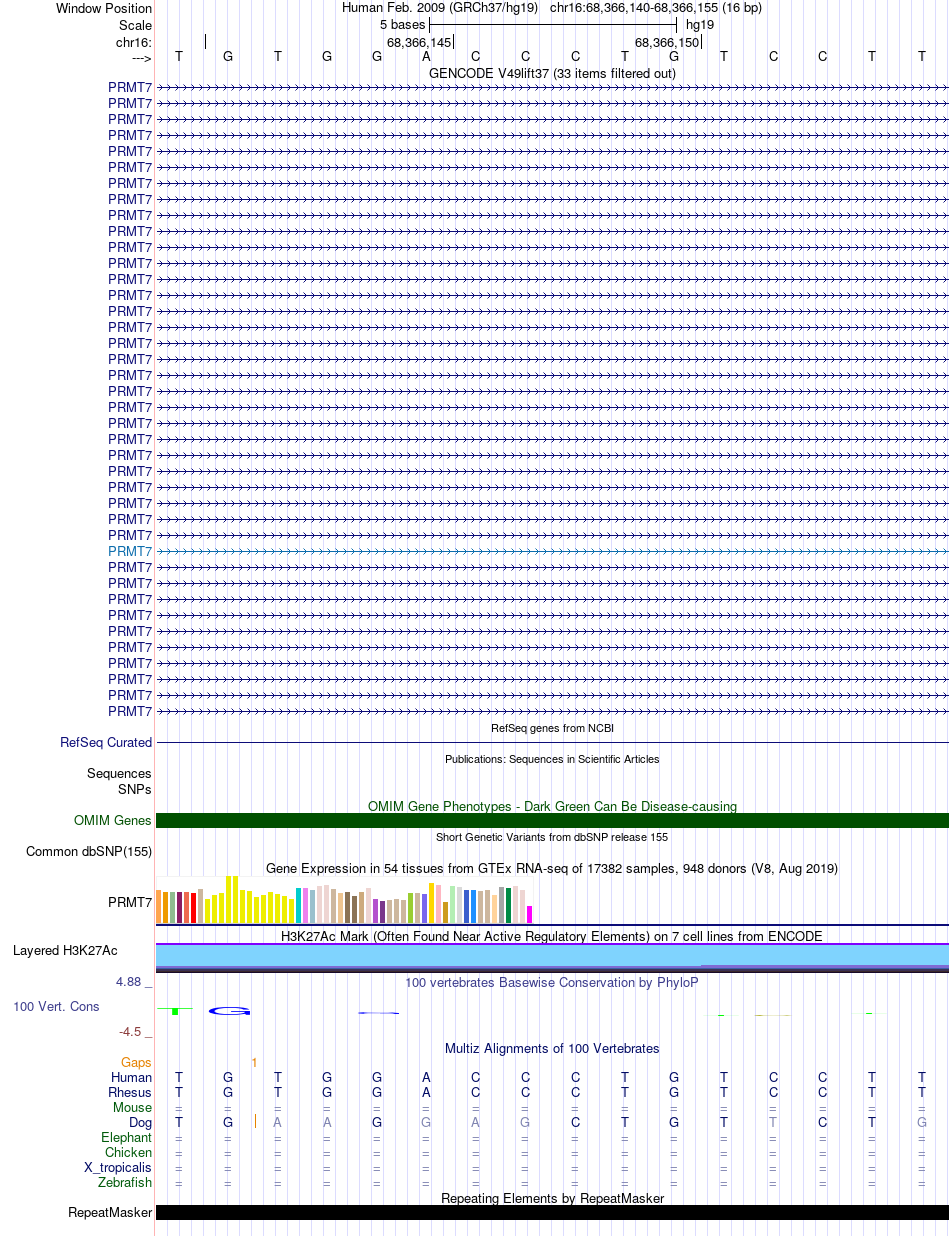Screen dimensions: 950x1236
Task: Click the dark green OMIM Genes bar
Action: [x=552, y=821]
